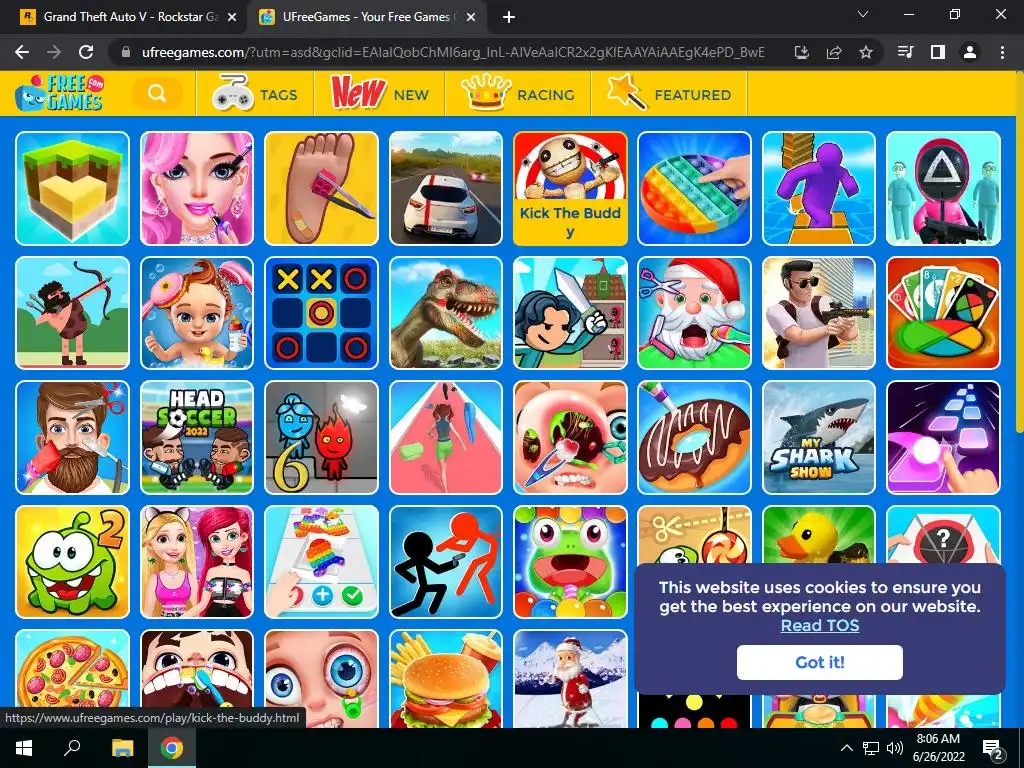This screenshot has width=1024, height=768.
Task: Click the address bar URL
Action: tap(453, 52)
